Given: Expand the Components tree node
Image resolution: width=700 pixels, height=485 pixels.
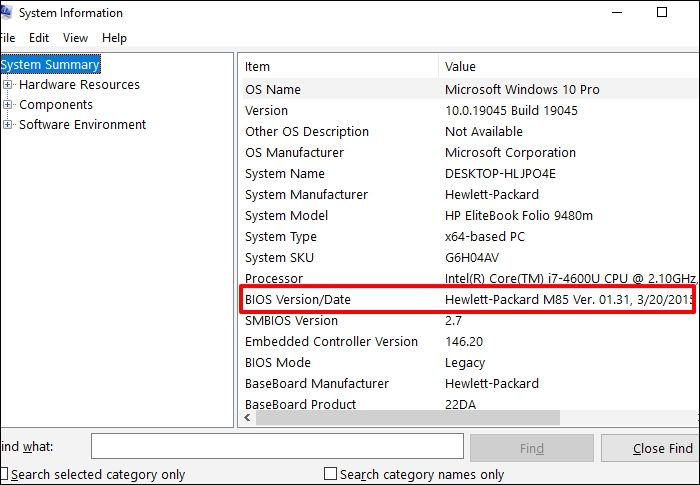Looking at the screenshot, I should [8, 105].
